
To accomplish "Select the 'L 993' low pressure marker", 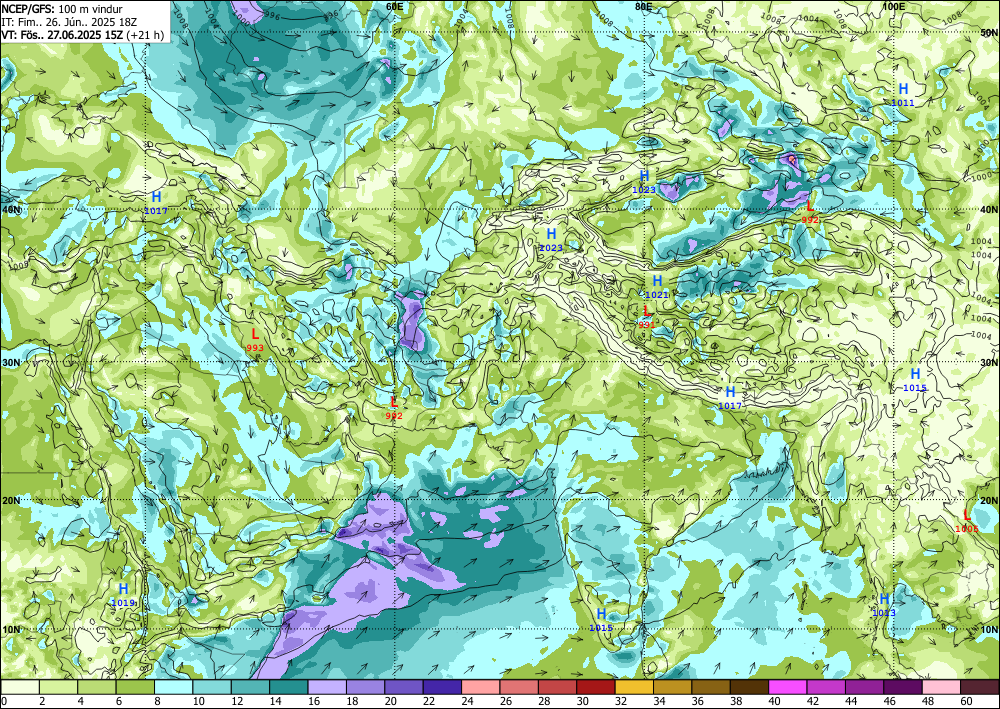I will click(255, 339).
